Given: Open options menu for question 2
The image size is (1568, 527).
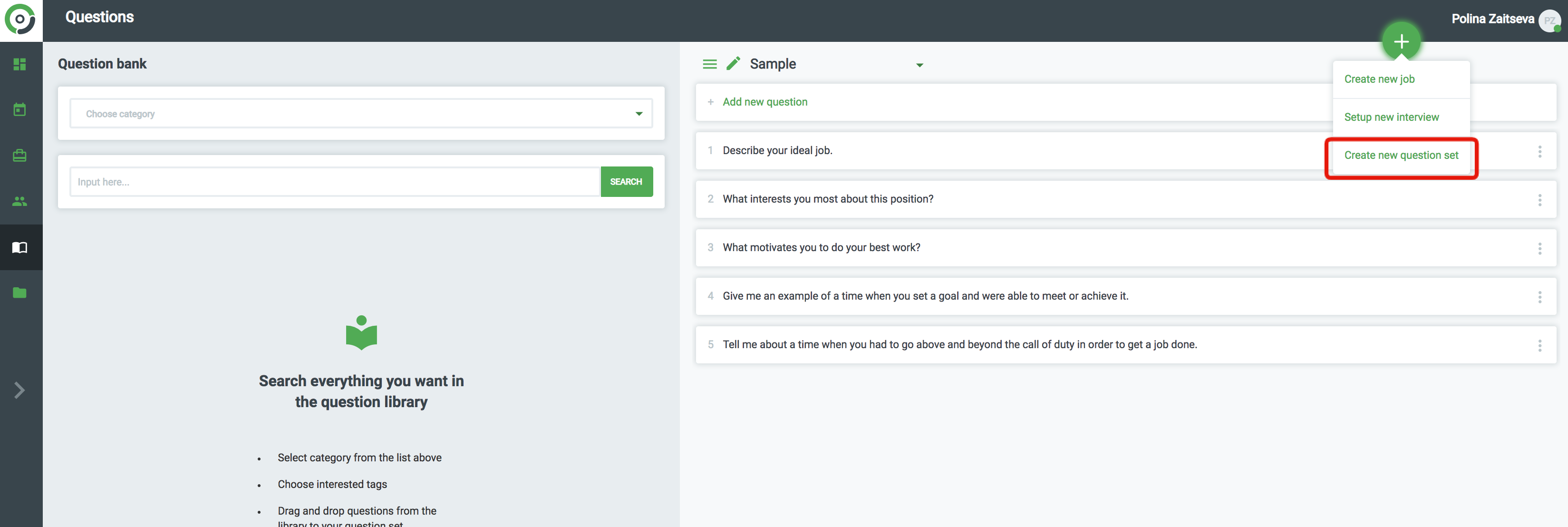Looking at the screenshot, I should (1539, 200).
